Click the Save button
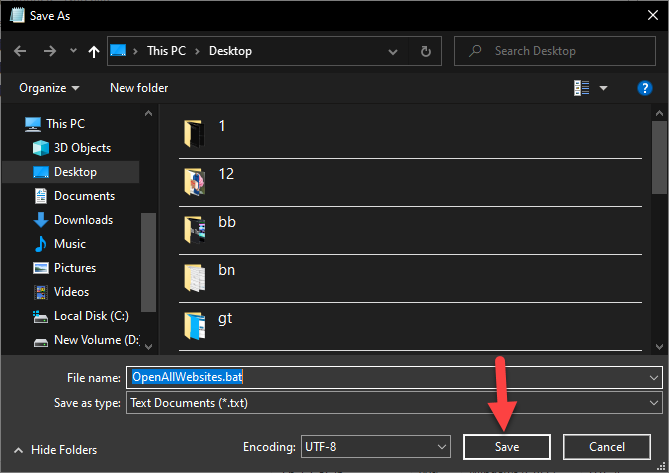Viewport: 669px width, 473px height. [507, 446]
